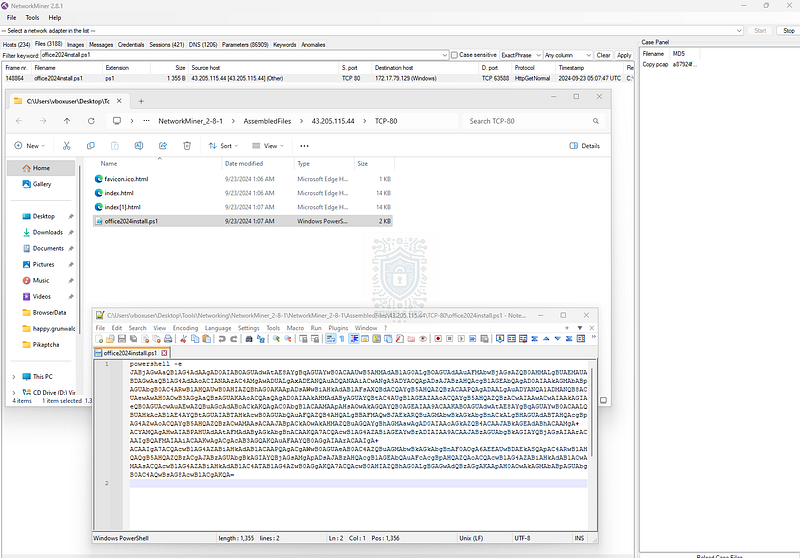Screen dimensions: 800x558
Task: Click the Cut scissors icon in Notepad++
Action: pyautogui.click(x=184, y=339)
